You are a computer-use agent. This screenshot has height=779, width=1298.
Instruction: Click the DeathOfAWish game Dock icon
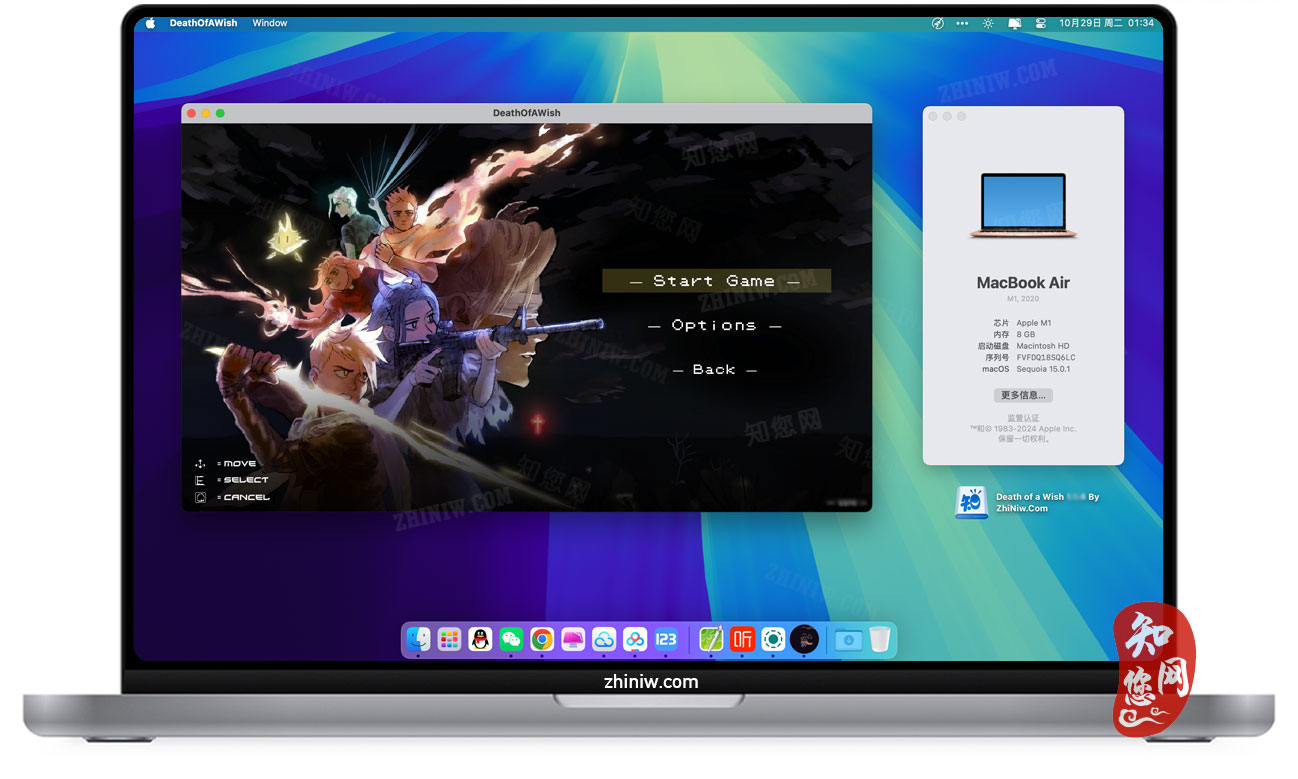[804, 639]
